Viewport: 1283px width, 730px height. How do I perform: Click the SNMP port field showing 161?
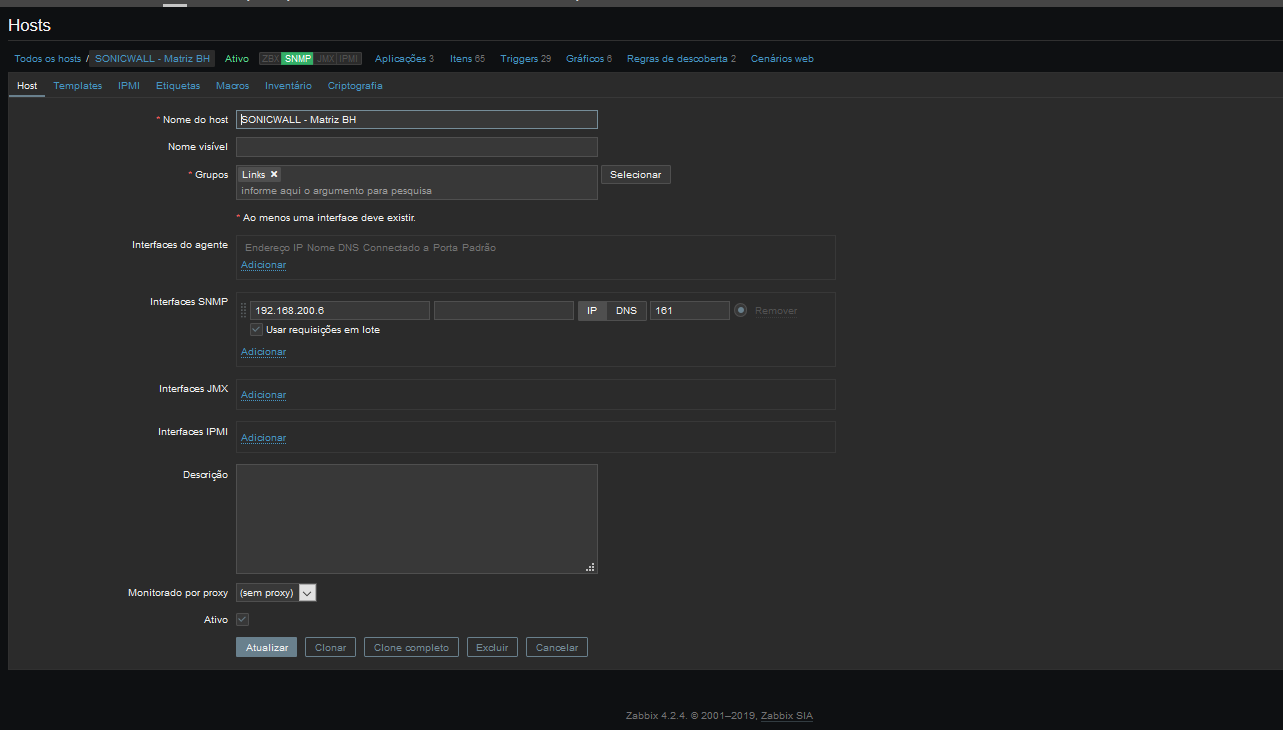(689, 311)
